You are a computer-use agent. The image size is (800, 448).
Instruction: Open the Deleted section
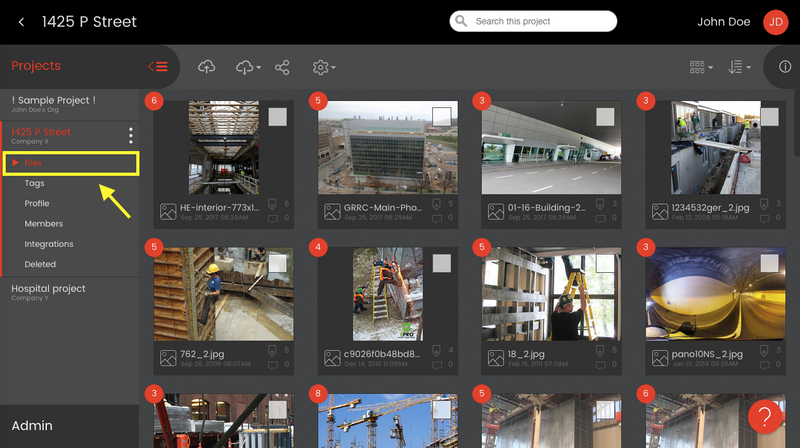pos(40,264)
